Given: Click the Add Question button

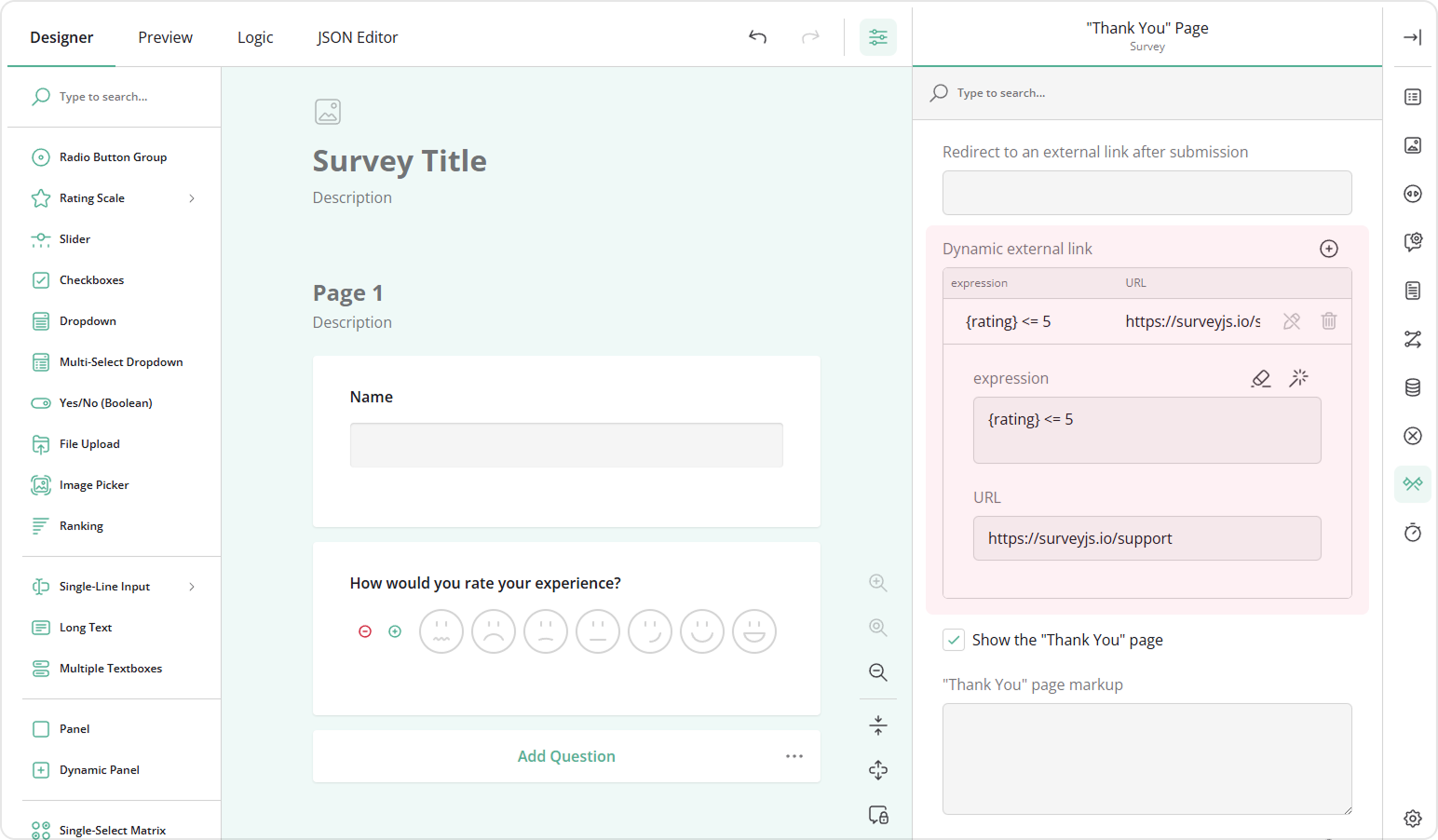Looking at the screenshot, I should (566, 755).
